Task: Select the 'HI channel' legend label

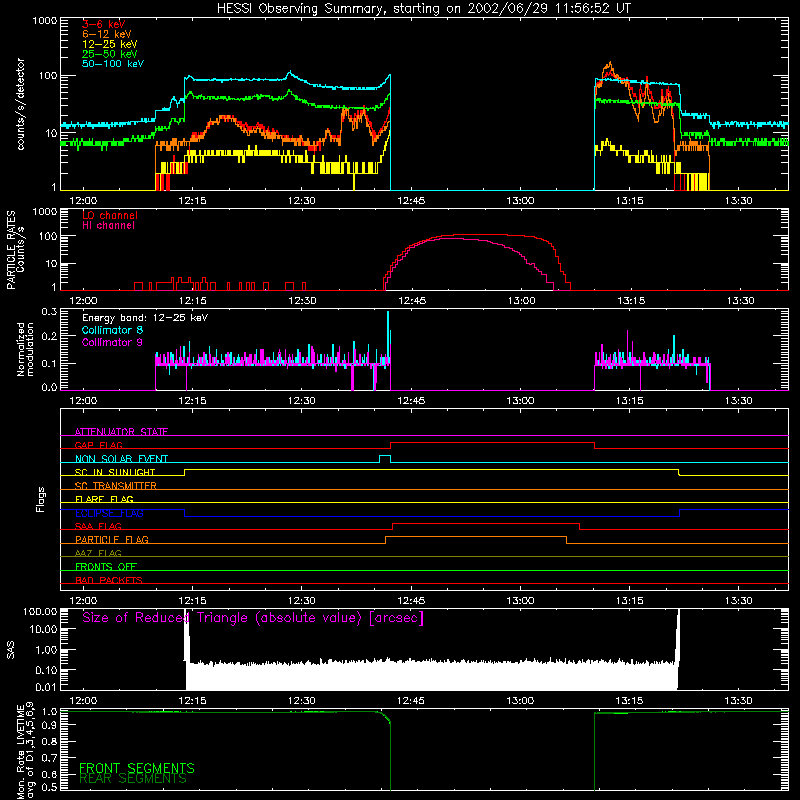Action: (108, 226)
